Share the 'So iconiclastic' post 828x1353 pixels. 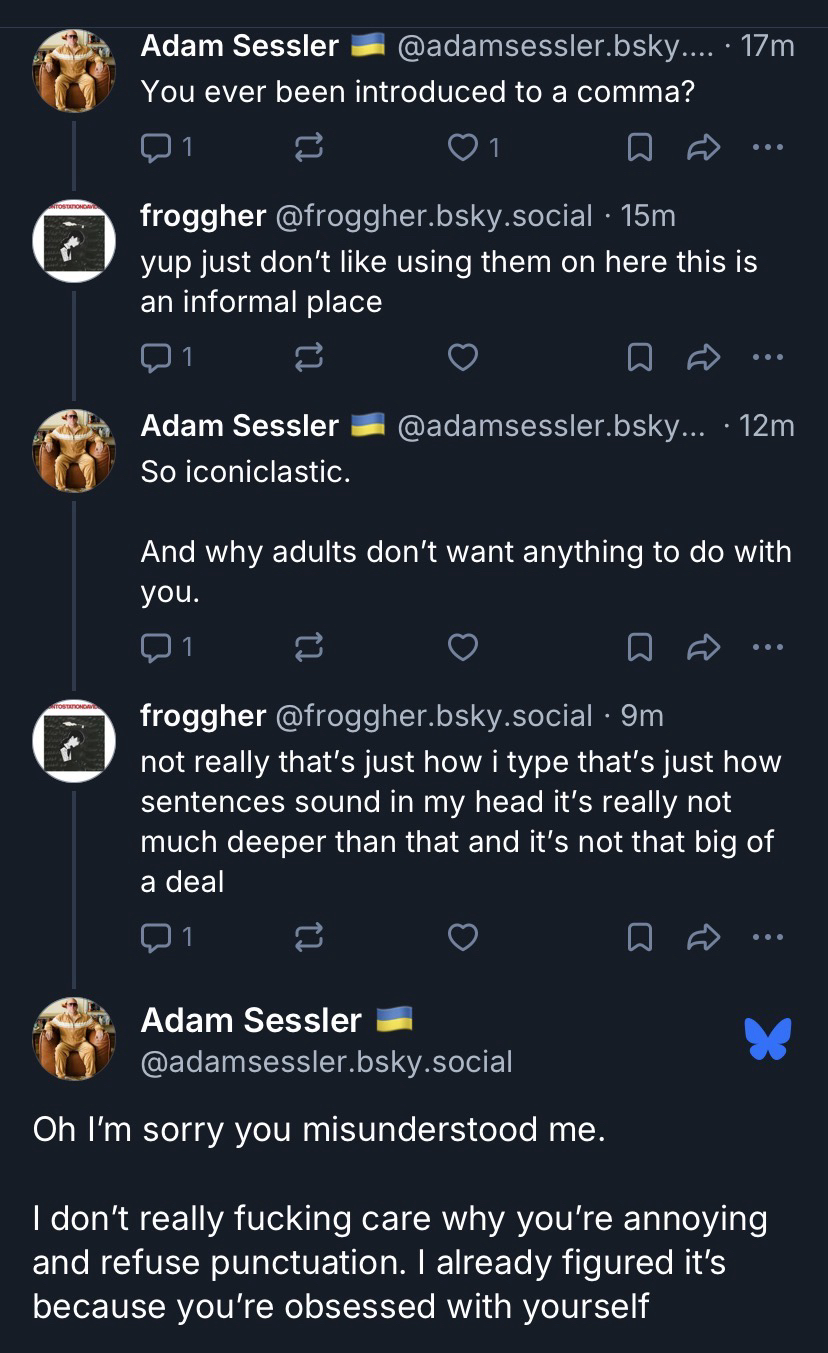point(704,647)
